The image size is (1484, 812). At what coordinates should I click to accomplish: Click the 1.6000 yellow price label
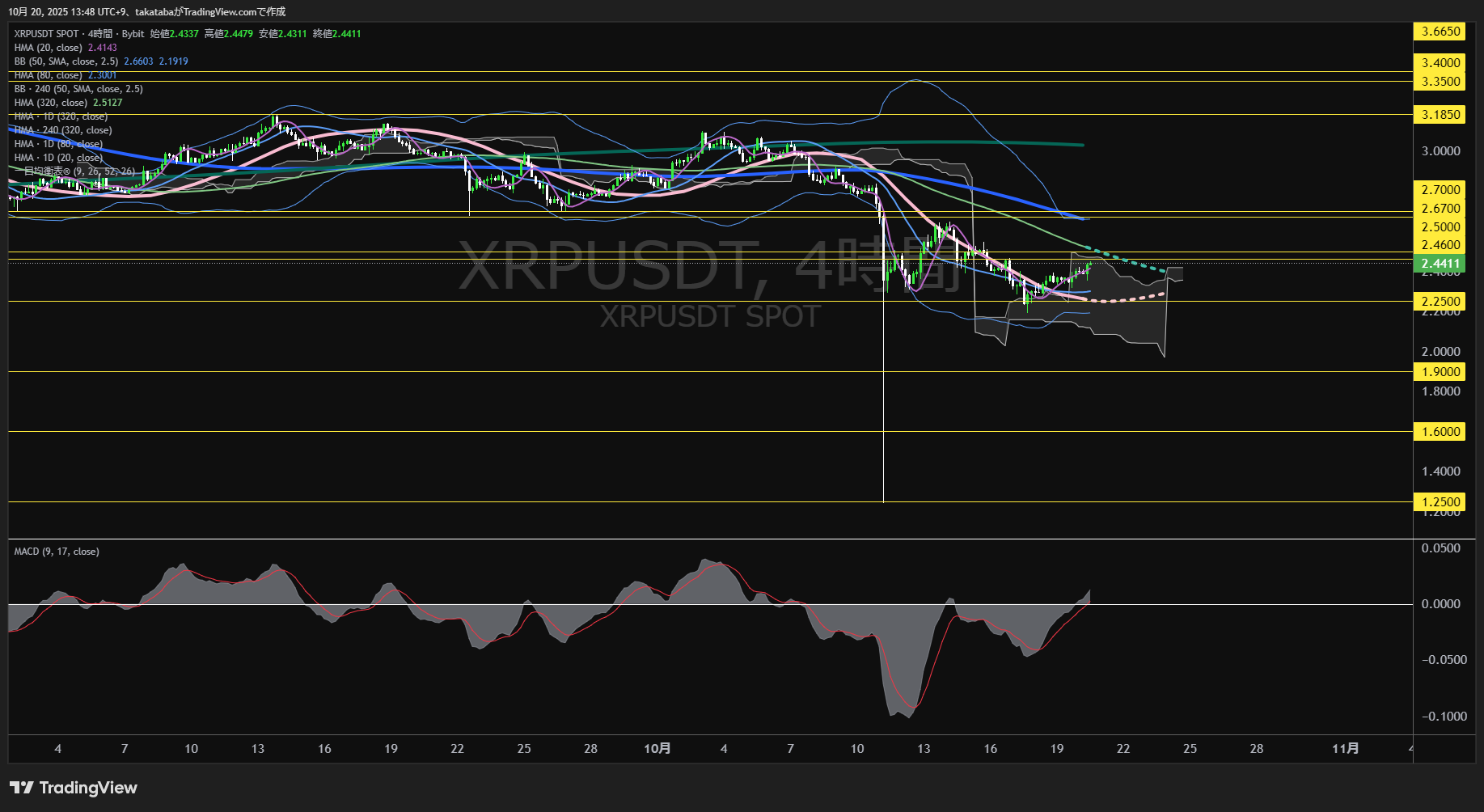pos(1440,431)
